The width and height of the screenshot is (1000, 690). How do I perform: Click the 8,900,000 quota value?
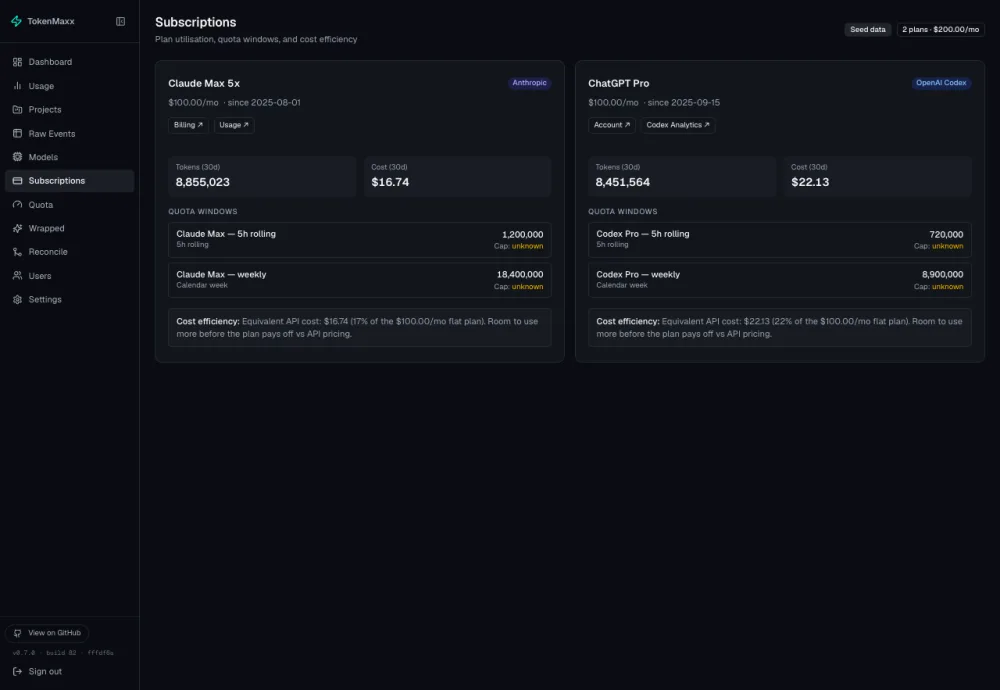(x=942, y=275)
